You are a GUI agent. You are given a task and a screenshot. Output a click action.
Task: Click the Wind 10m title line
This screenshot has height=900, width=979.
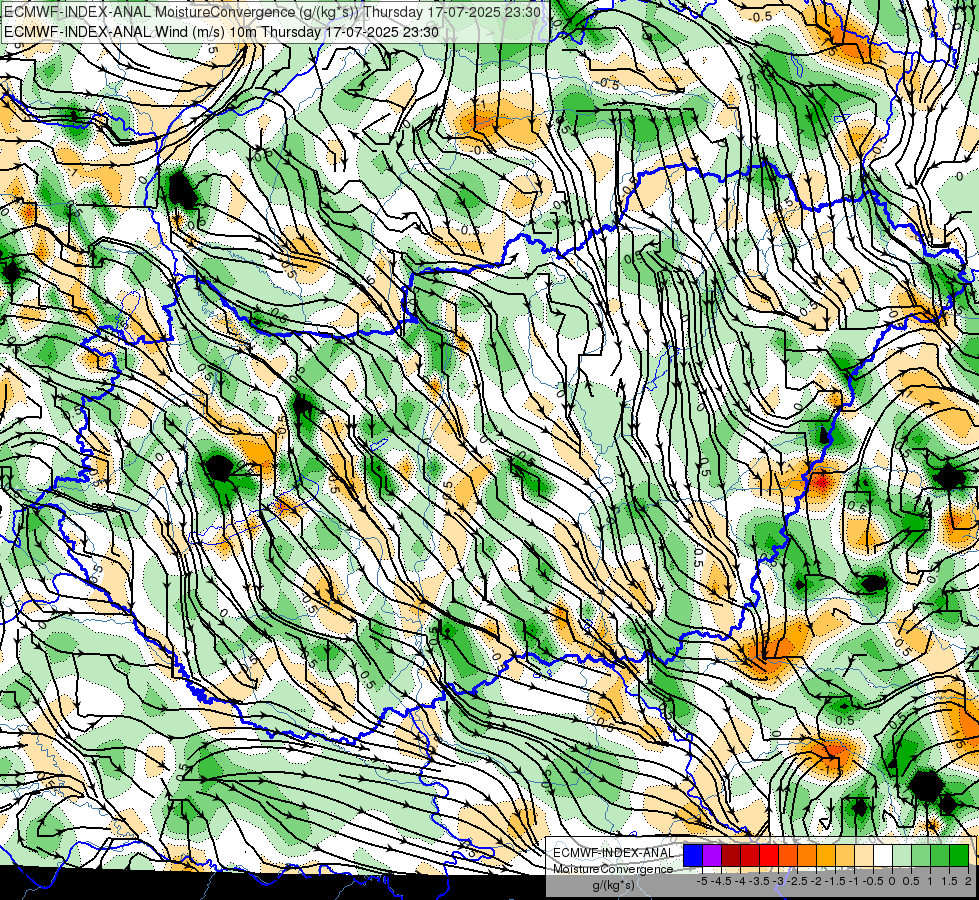point(221,31)
